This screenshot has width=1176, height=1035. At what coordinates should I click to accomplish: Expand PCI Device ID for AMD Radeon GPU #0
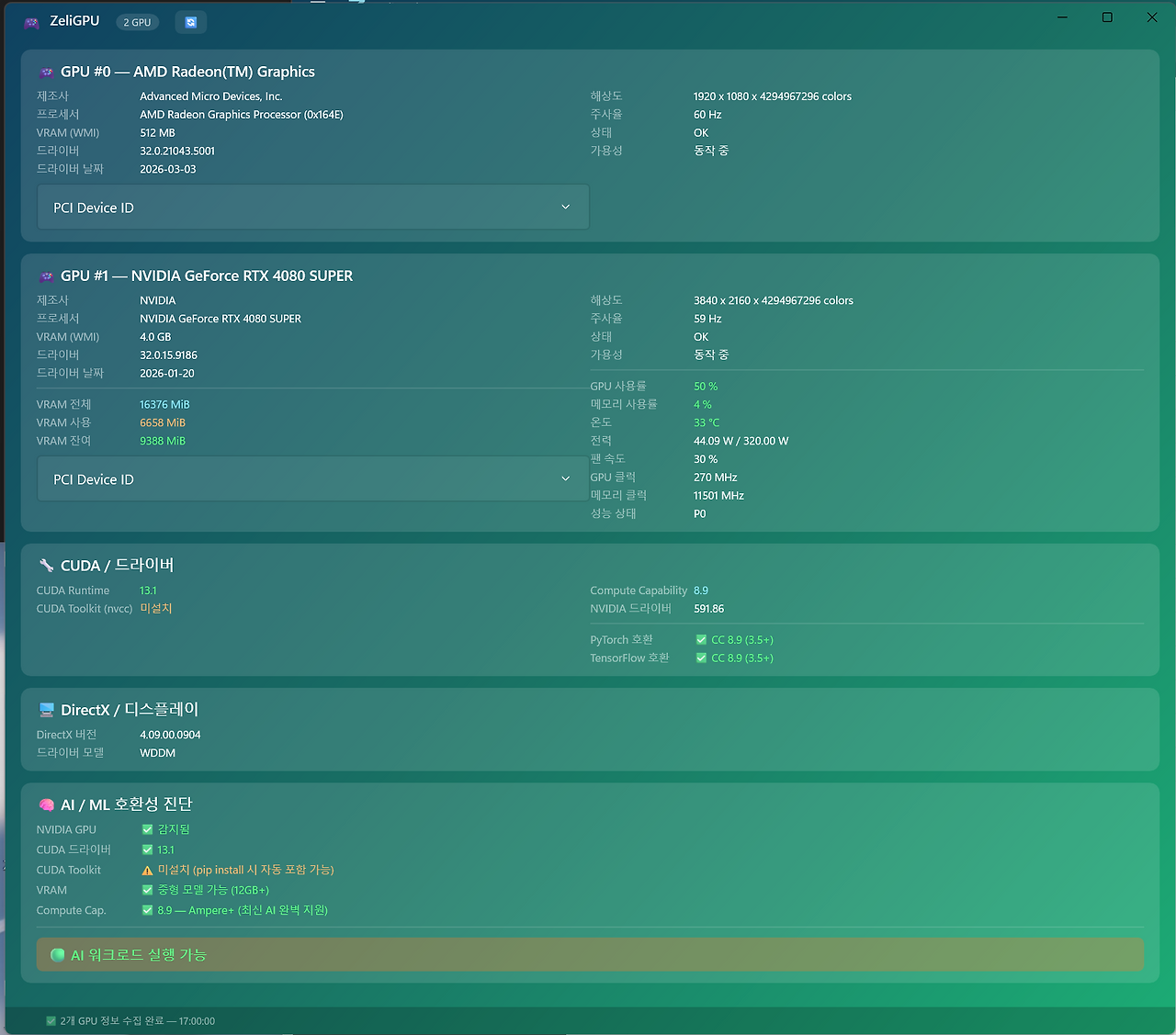tap(313, 208)
